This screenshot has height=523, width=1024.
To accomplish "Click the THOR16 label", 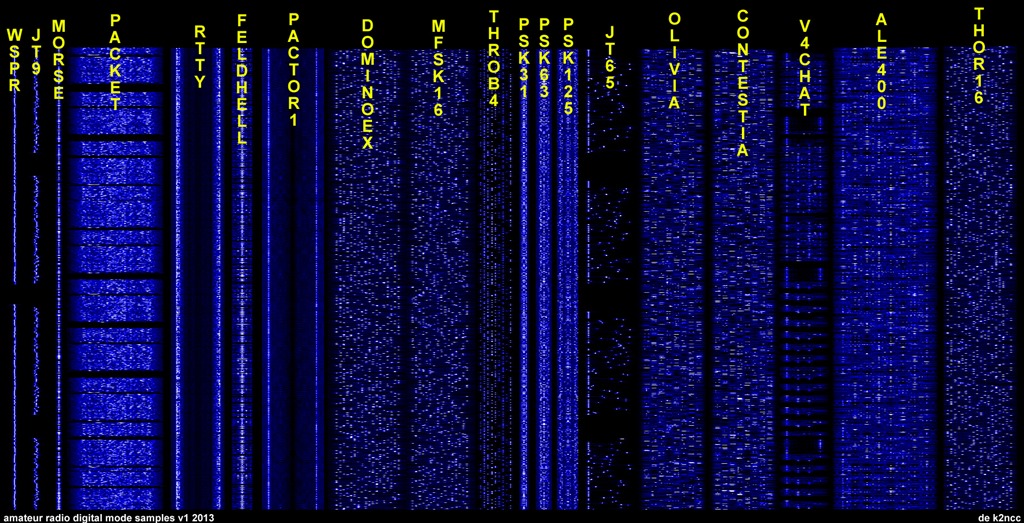I will coord(979,56).
